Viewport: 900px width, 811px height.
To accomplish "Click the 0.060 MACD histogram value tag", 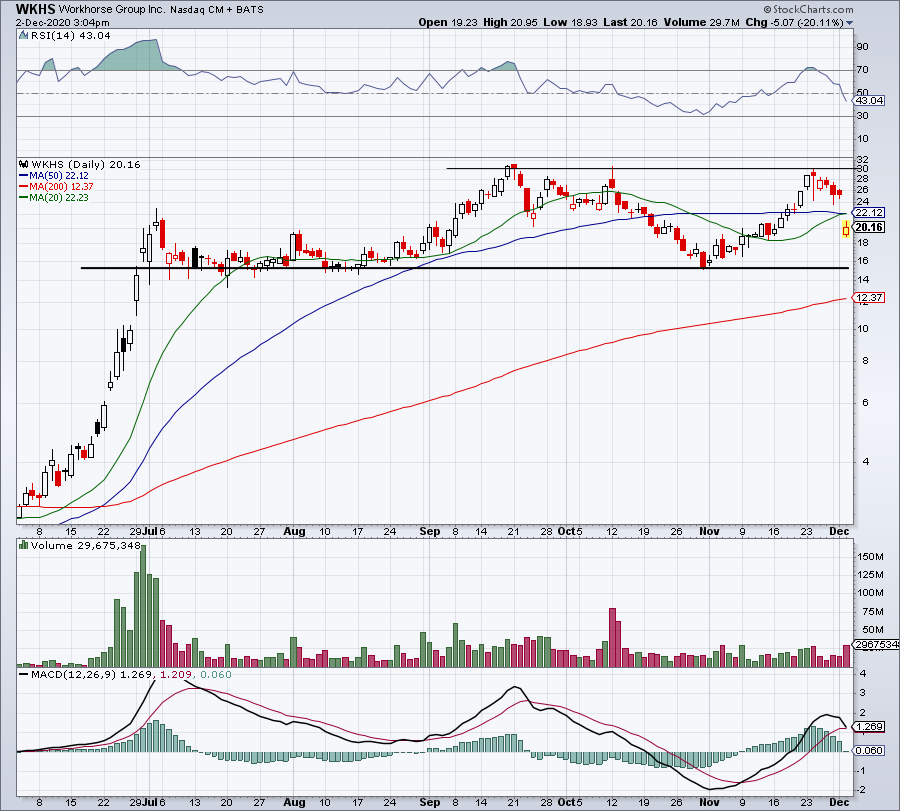I will pyautogui.click(x=869, y=750).
